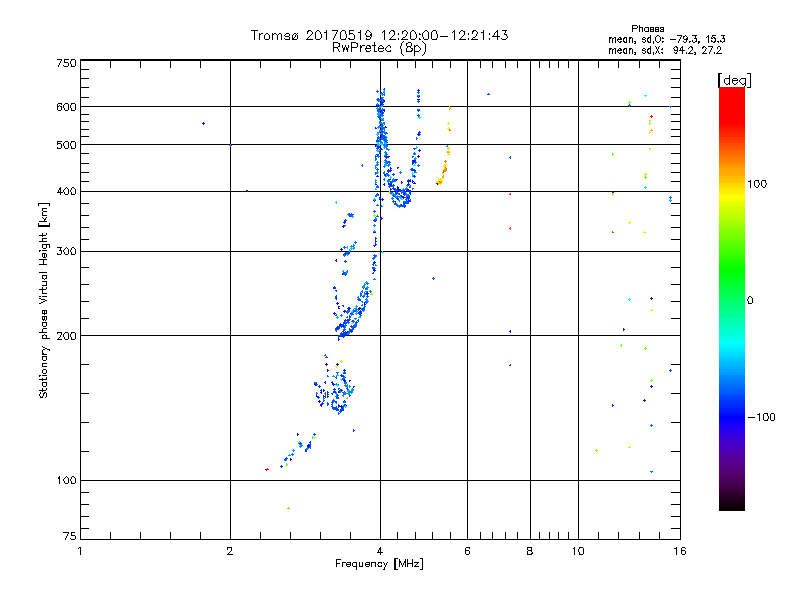The image size is (800, 600).
Task: Click the "Frequency [MHz]" axis label
Action: [379, 564]
